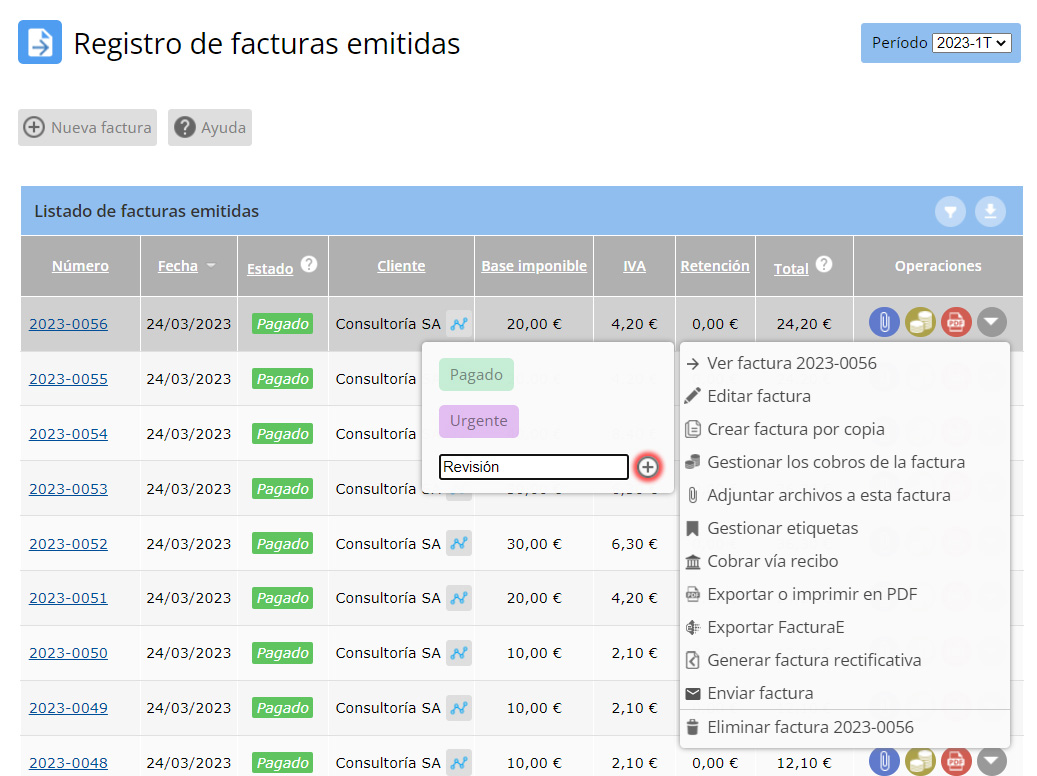
Task: Sort by the Cliente column header
Action: click(401, 266)
